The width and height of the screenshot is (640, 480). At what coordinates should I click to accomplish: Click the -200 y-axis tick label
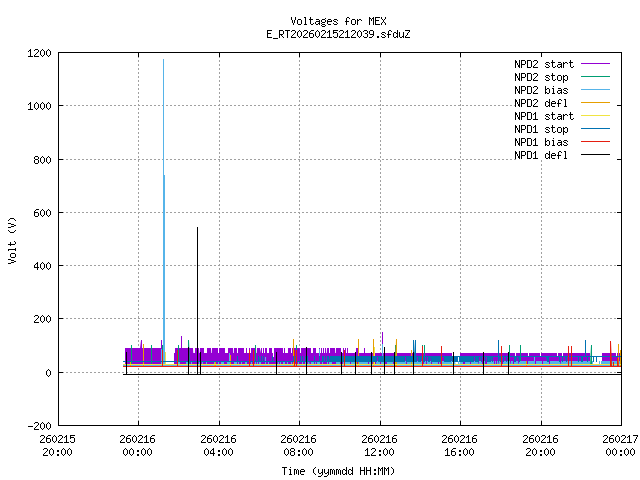(x=38, y=426)
